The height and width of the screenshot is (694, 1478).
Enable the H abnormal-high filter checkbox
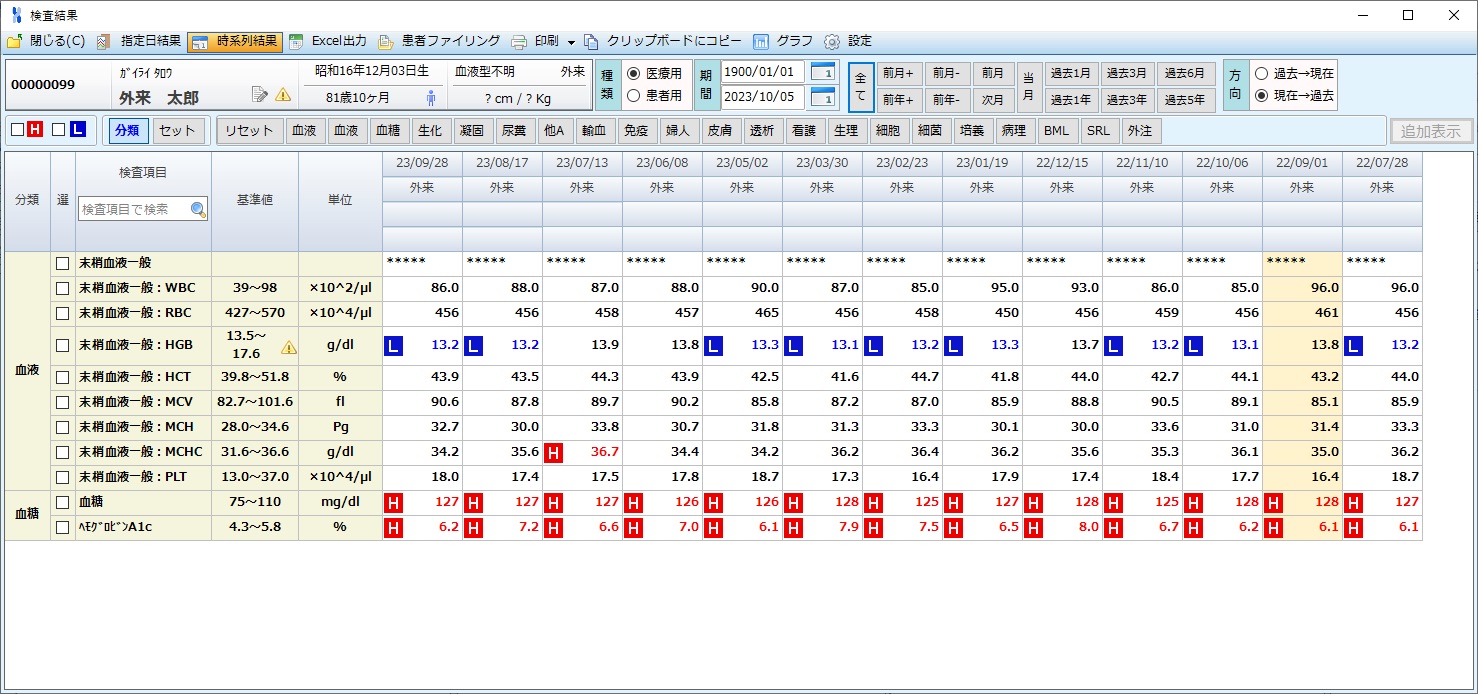[17, 130]
